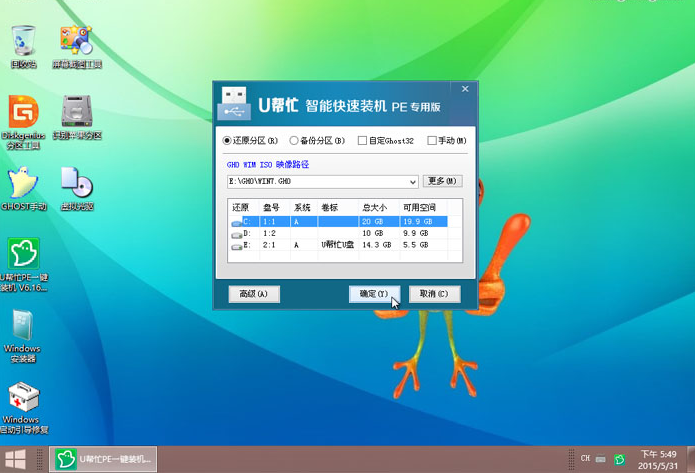Screen dimensions: 695x473
Task: Click the show desktop strip on taskbar
Action: point(691,460)
